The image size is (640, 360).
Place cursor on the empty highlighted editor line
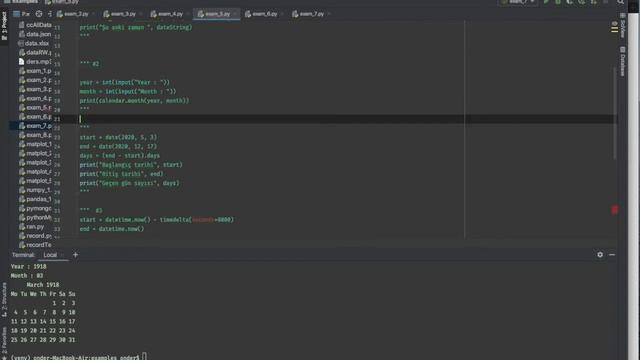click(347, 119)
